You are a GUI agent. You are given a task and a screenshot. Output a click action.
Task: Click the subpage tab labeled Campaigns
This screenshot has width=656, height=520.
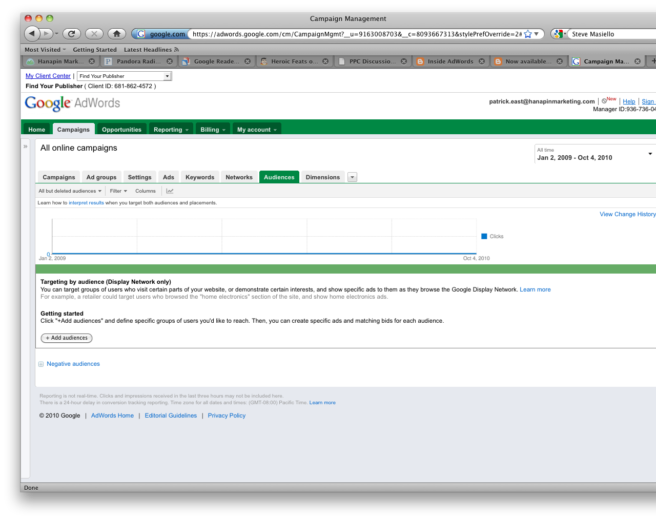point(59,177)
